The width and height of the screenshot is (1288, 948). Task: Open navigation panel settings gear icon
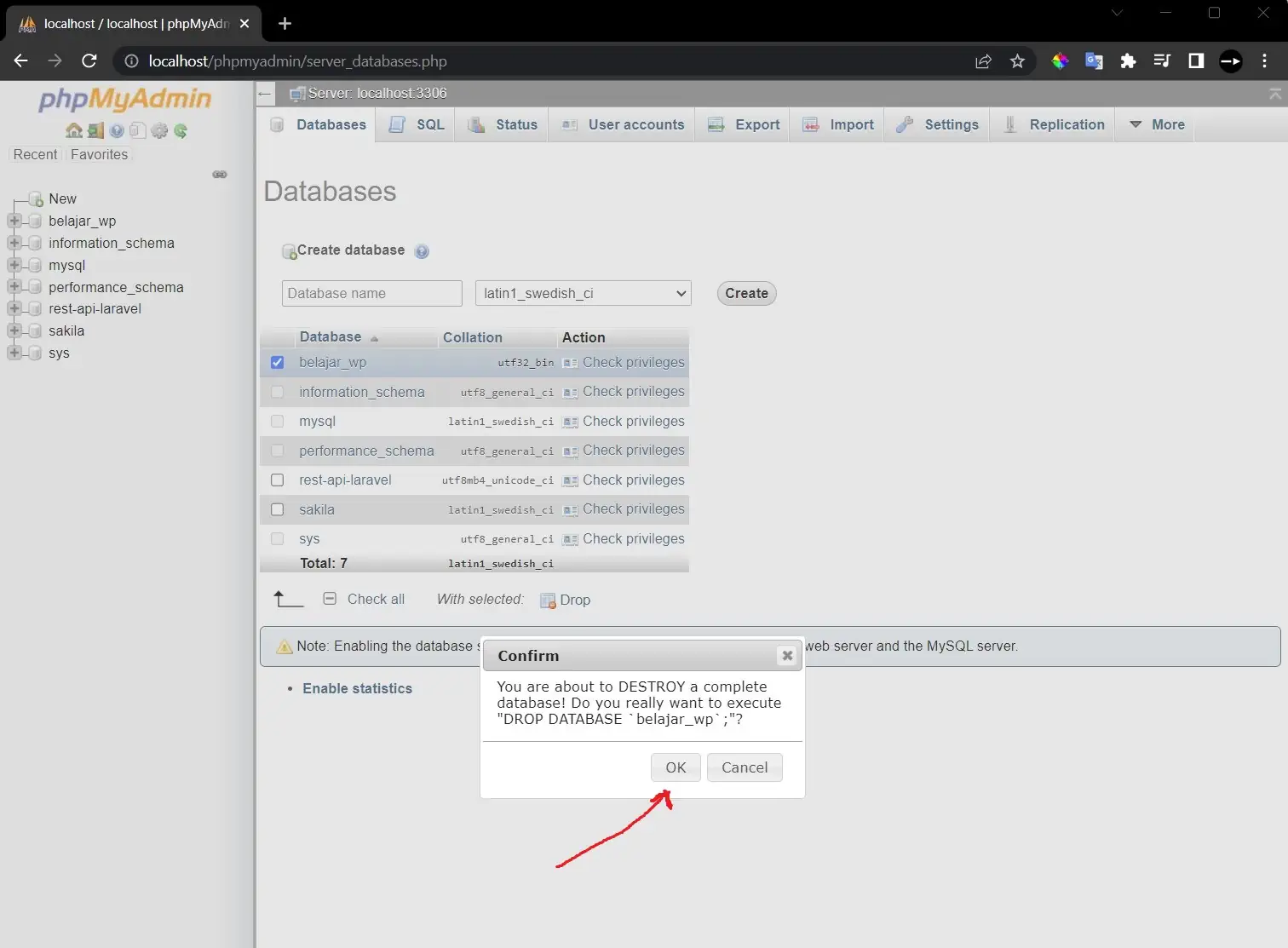click(x=159, y=130)
